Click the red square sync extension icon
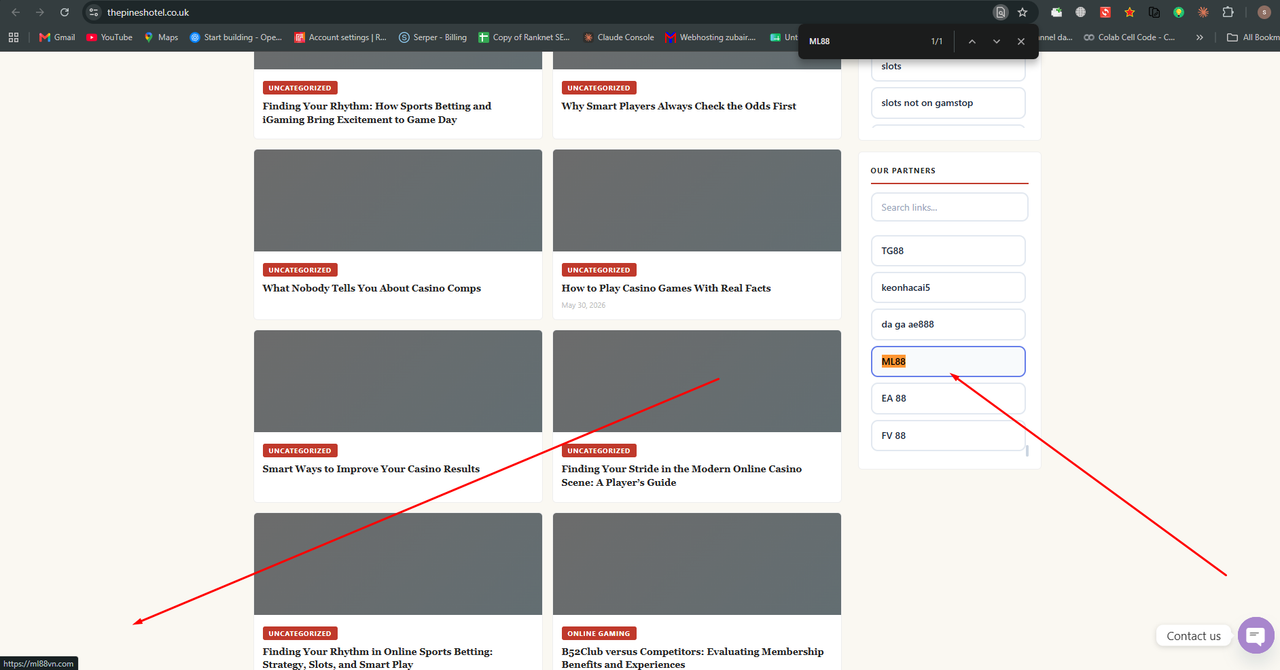The image size is (1280, 670). coord(1105,12)
